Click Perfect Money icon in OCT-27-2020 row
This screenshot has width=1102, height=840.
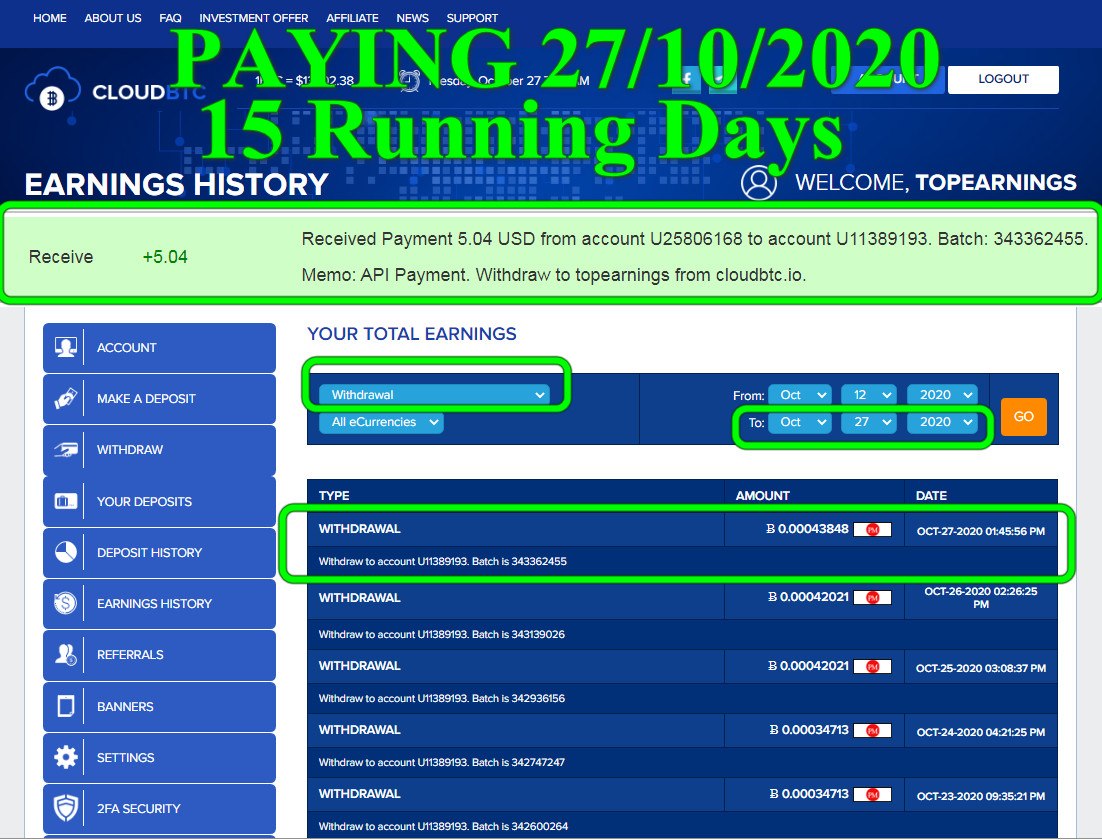(x=872, y=530)
